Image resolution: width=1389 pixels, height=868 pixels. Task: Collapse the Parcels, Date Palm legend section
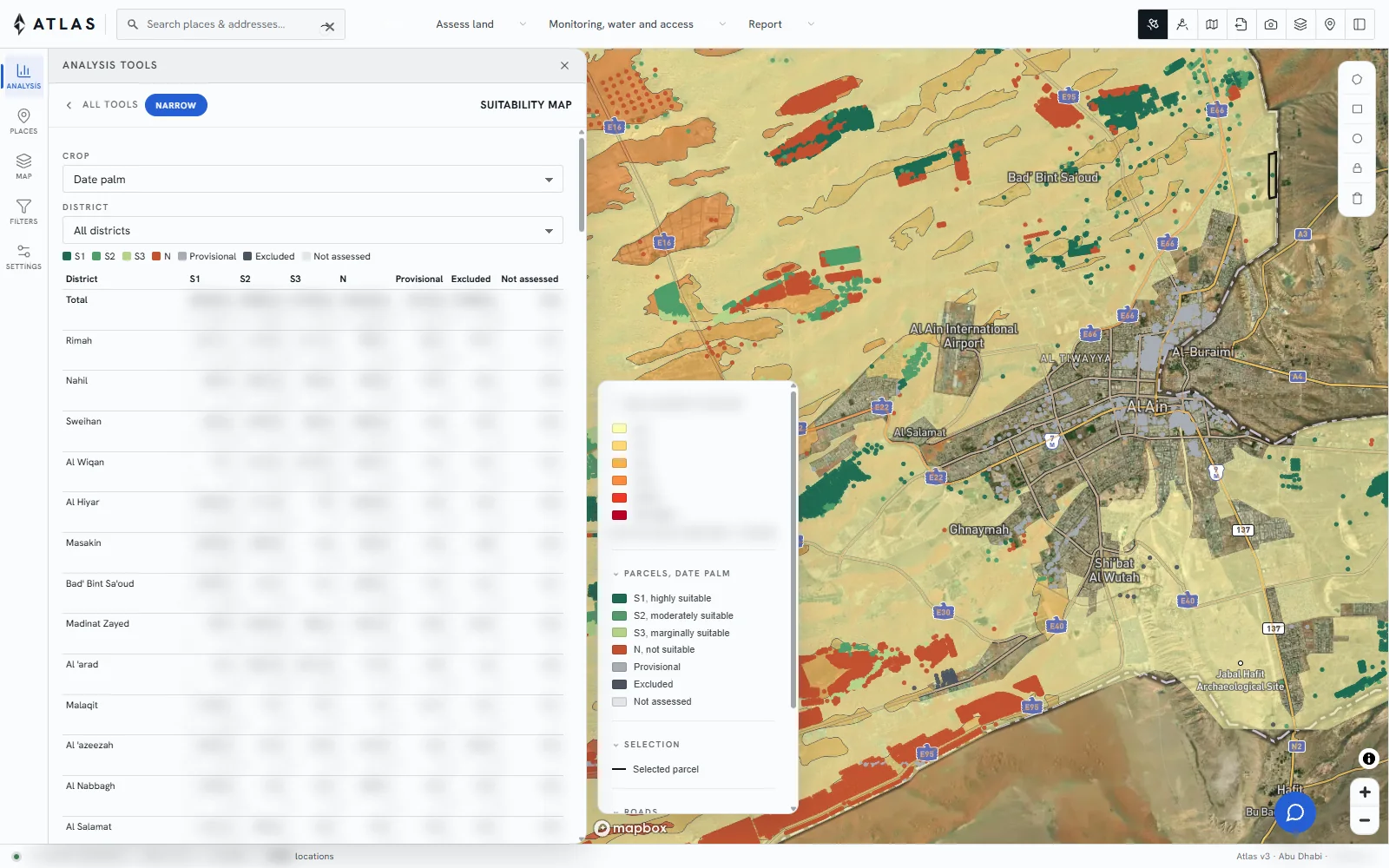(672, 574)
